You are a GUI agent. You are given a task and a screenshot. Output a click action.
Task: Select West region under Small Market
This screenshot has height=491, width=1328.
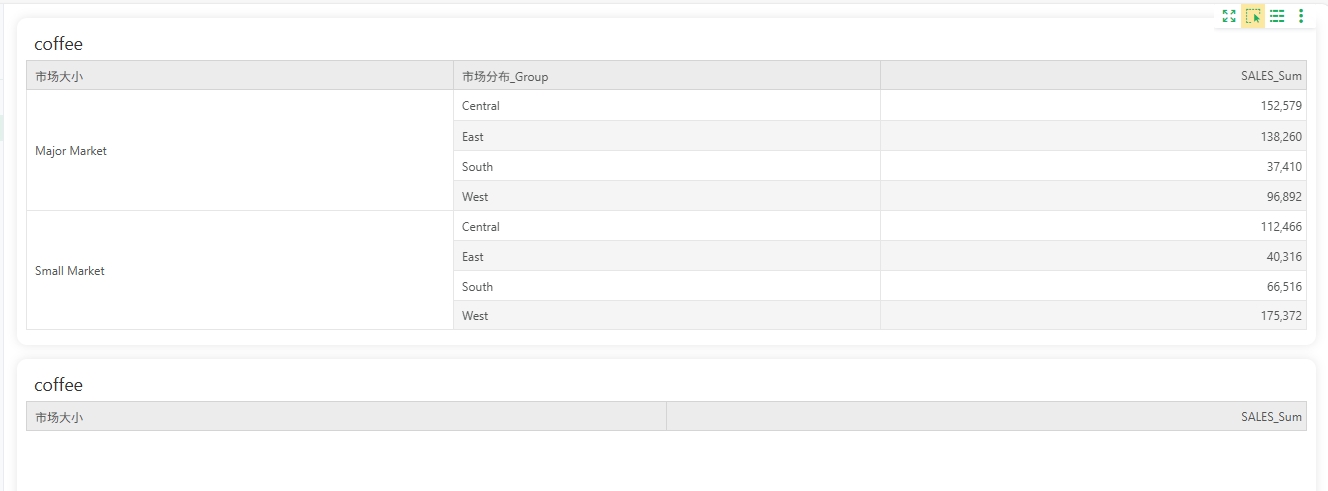click(x=475, y=316)
